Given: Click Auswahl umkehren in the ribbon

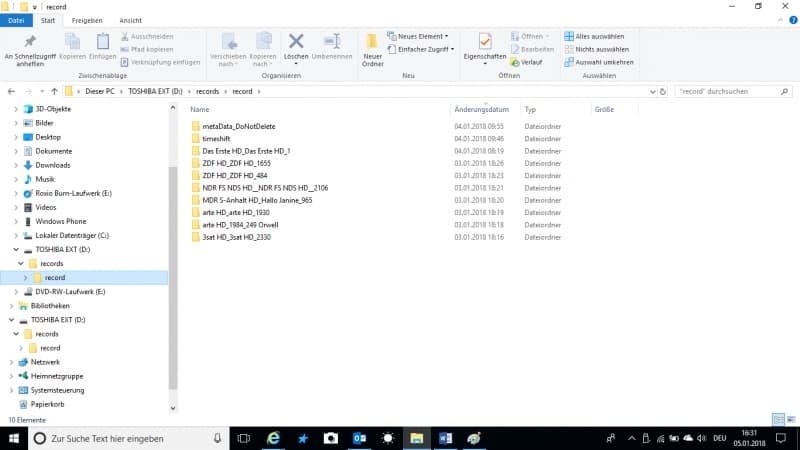Looking at the screenshot, I should pos(599,62).
